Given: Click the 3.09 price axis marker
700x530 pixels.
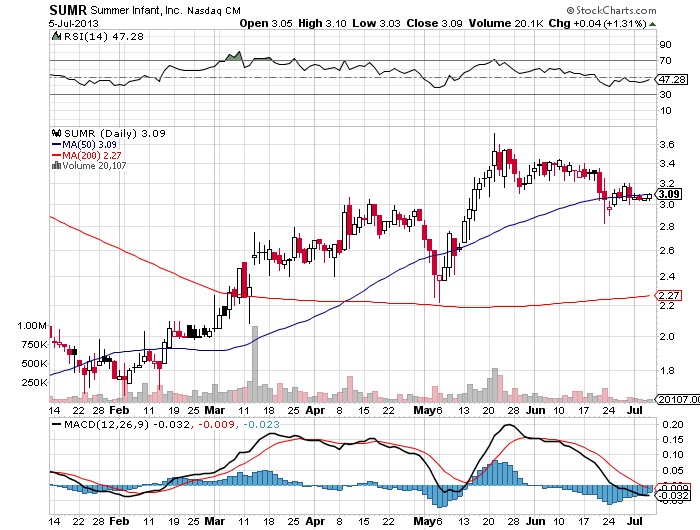Looking at the screenshot, I should [x=670, y=194].
